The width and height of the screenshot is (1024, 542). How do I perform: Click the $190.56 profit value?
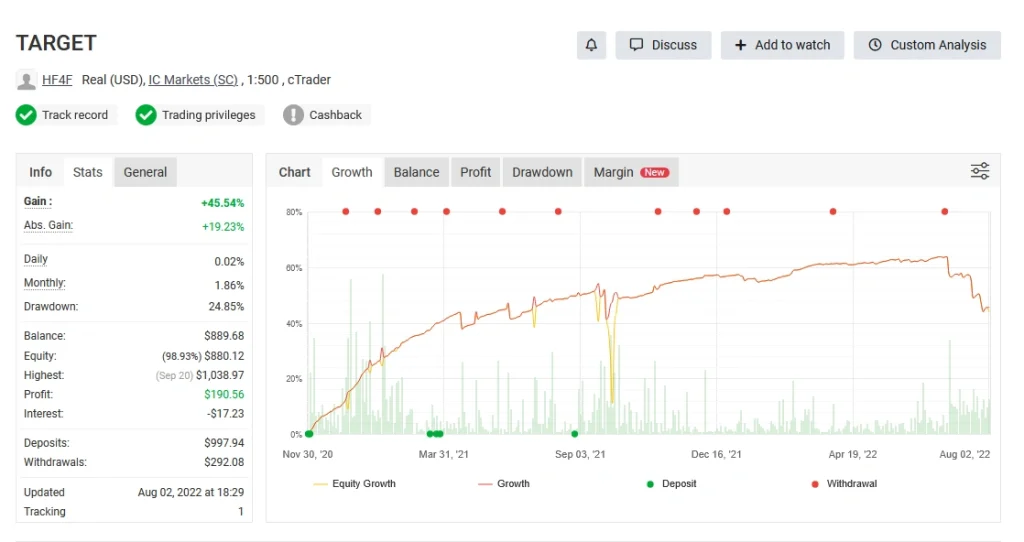tap(224, 394)
